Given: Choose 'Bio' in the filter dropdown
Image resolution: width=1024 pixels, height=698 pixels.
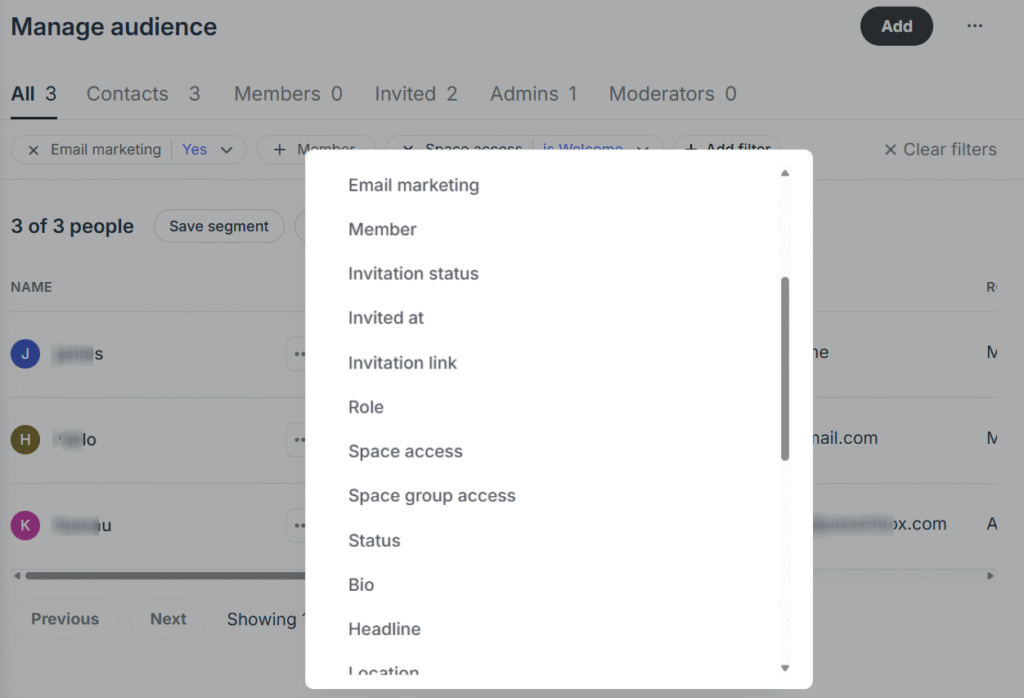Looking at the screenshot, I should tap(361, 584).
